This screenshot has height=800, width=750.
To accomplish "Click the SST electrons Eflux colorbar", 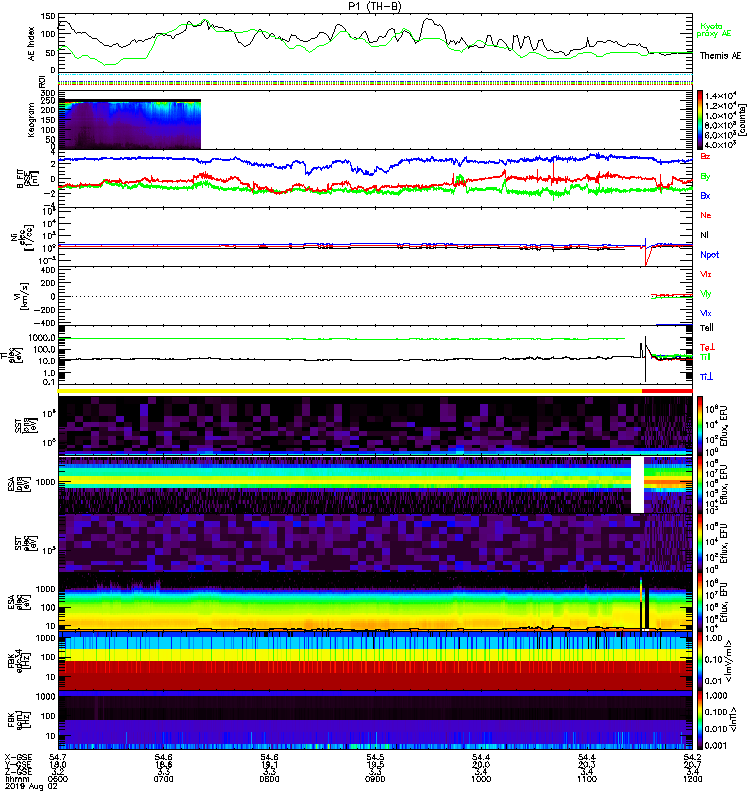I will (x=700, y=543).
